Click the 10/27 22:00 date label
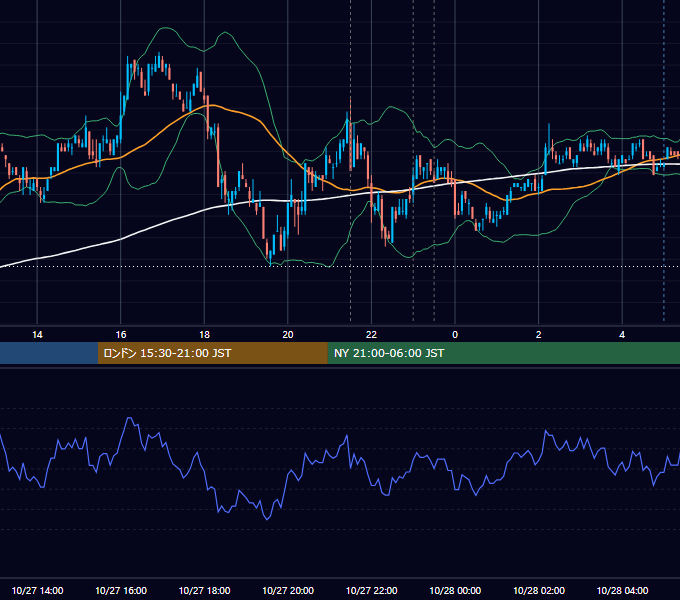This screenshot has height=600, width=680. click(371, 590)
